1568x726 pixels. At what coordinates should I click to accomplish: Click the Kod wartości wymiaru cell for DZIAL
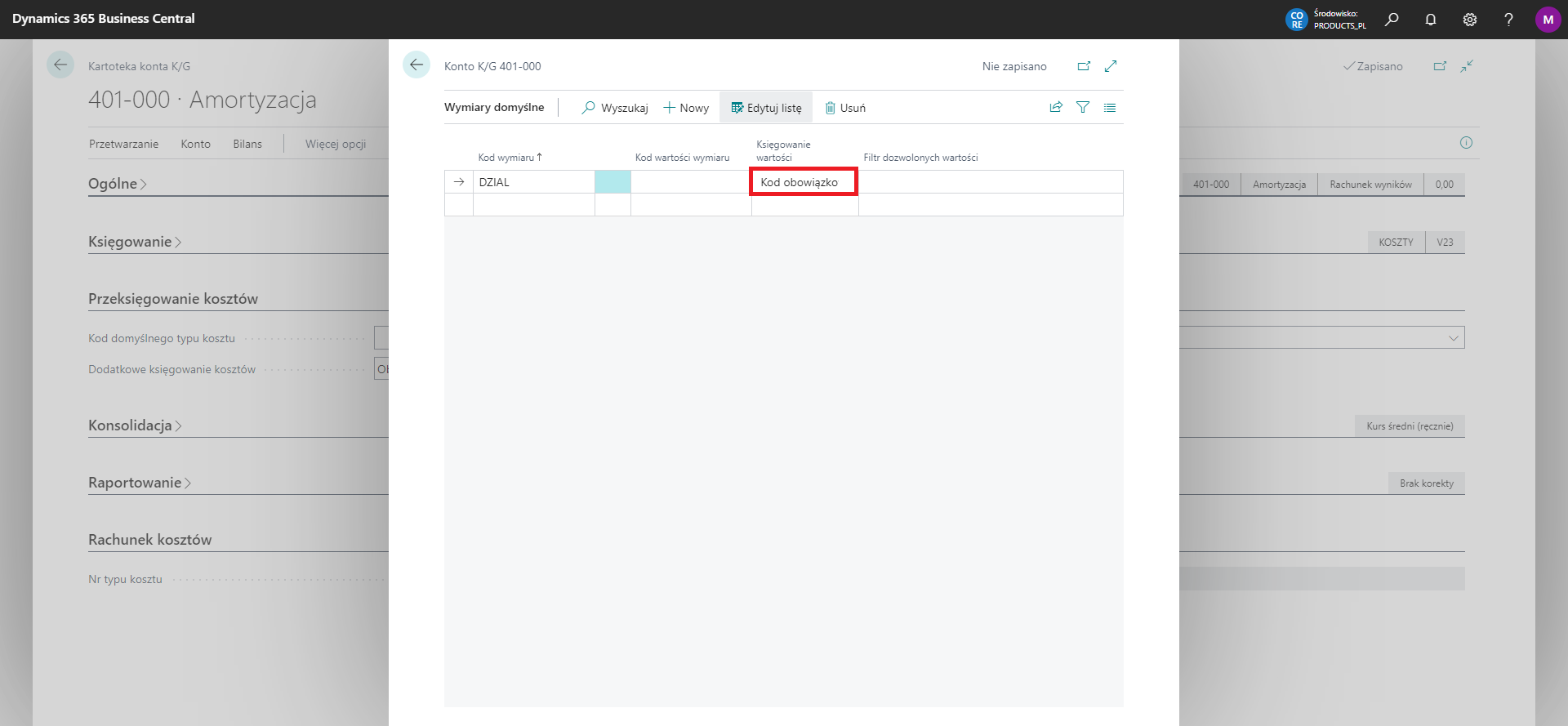pyautogui.click(x=690, y=182)
